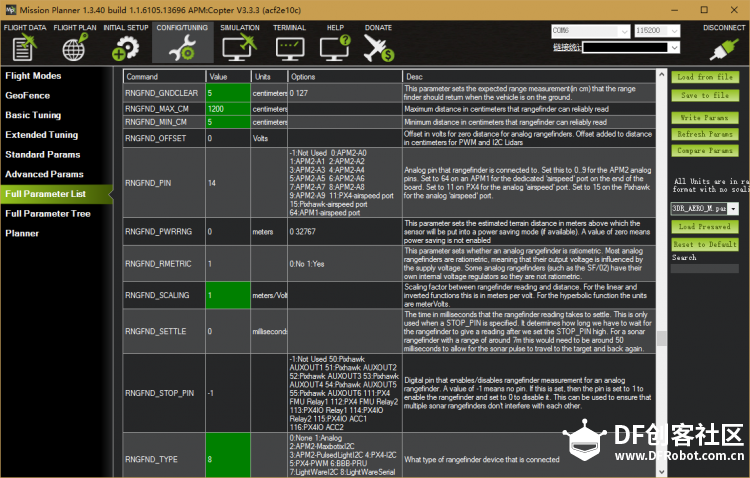
Task: Click the RNGFND_TYPE command name
Action: [x=151, y=459]
